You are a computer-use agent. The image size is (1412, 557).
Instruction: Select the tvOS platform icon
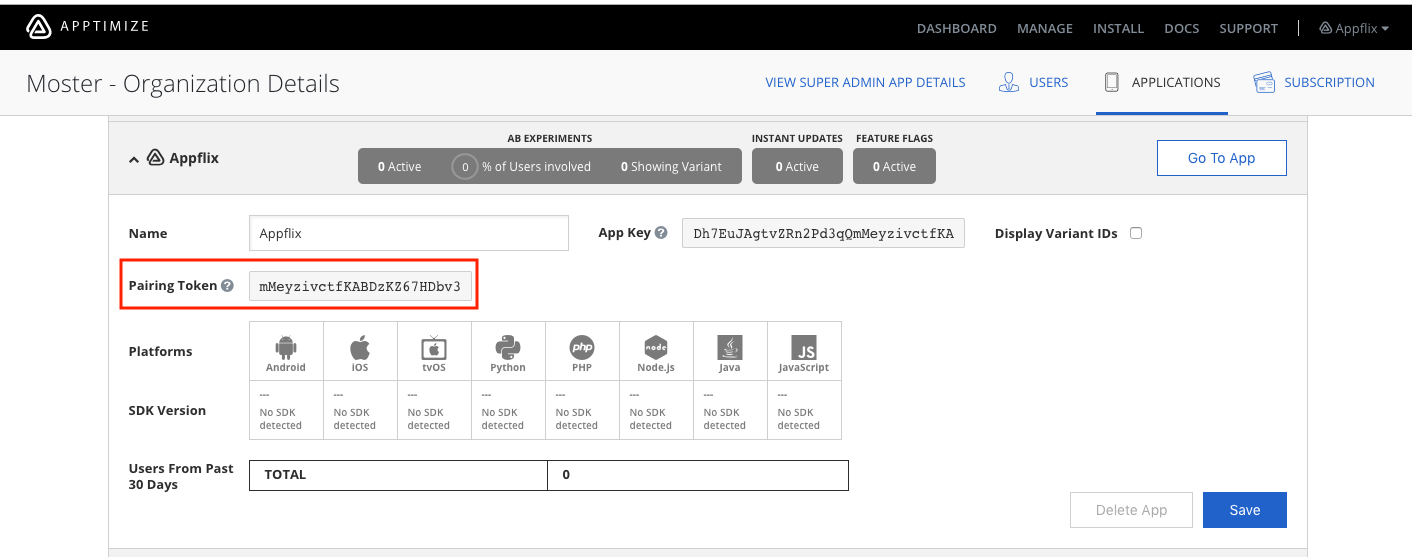434,348
